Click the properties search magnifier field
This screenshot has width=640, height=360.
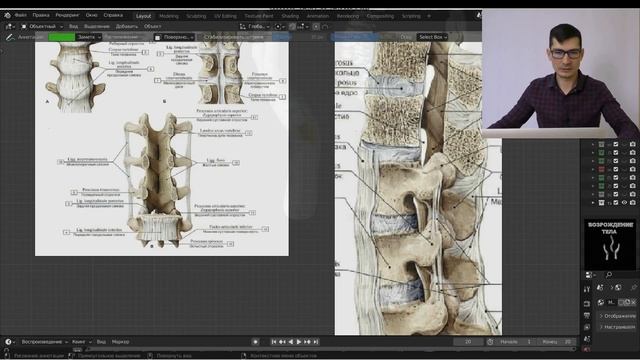[x=609, y=275]
